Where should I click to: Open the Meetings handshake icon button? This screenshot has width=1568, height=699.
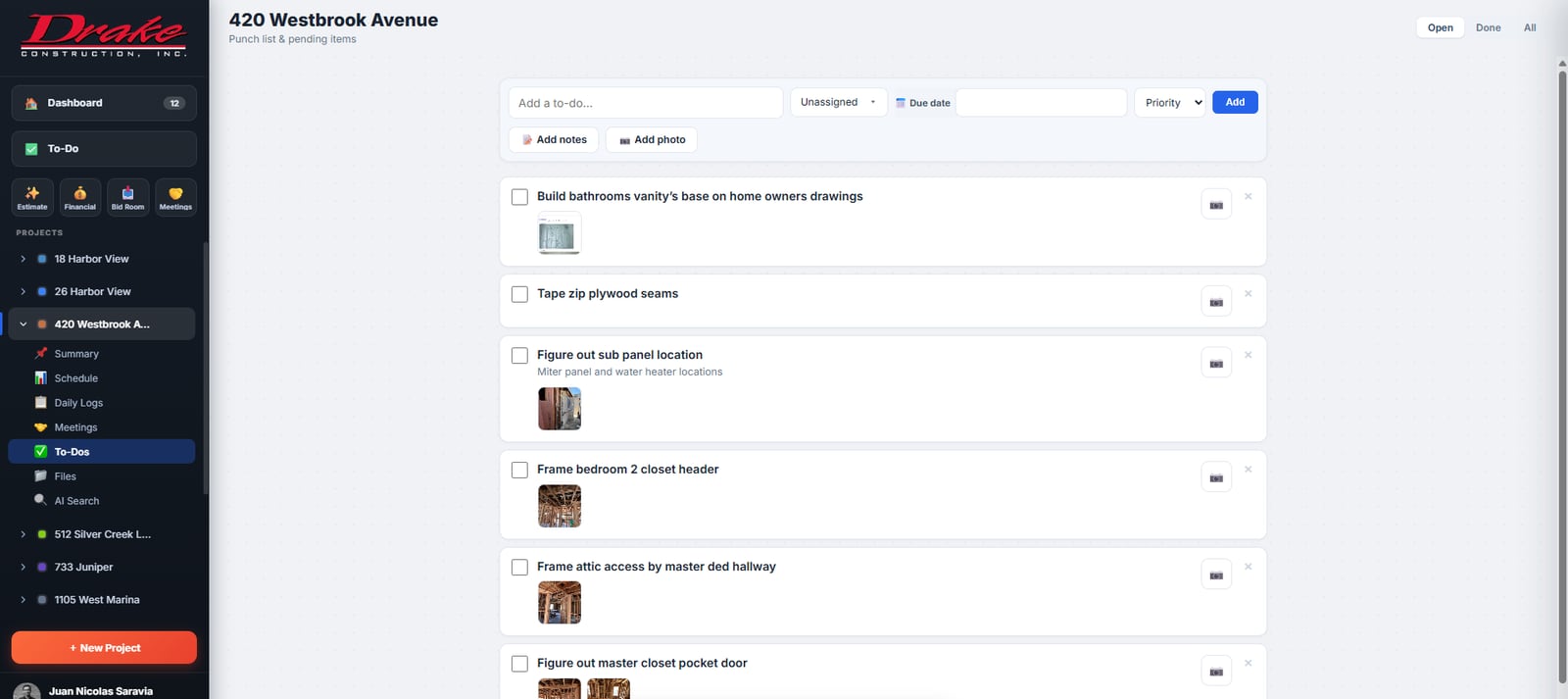pyautogui.click(x=175, y=197)
